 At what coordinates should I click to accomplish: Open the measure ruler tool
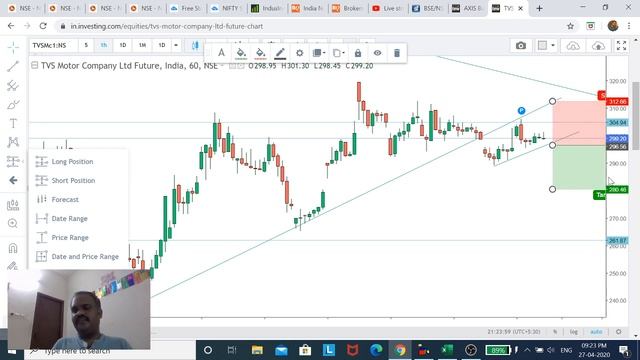tap(13, 204)
